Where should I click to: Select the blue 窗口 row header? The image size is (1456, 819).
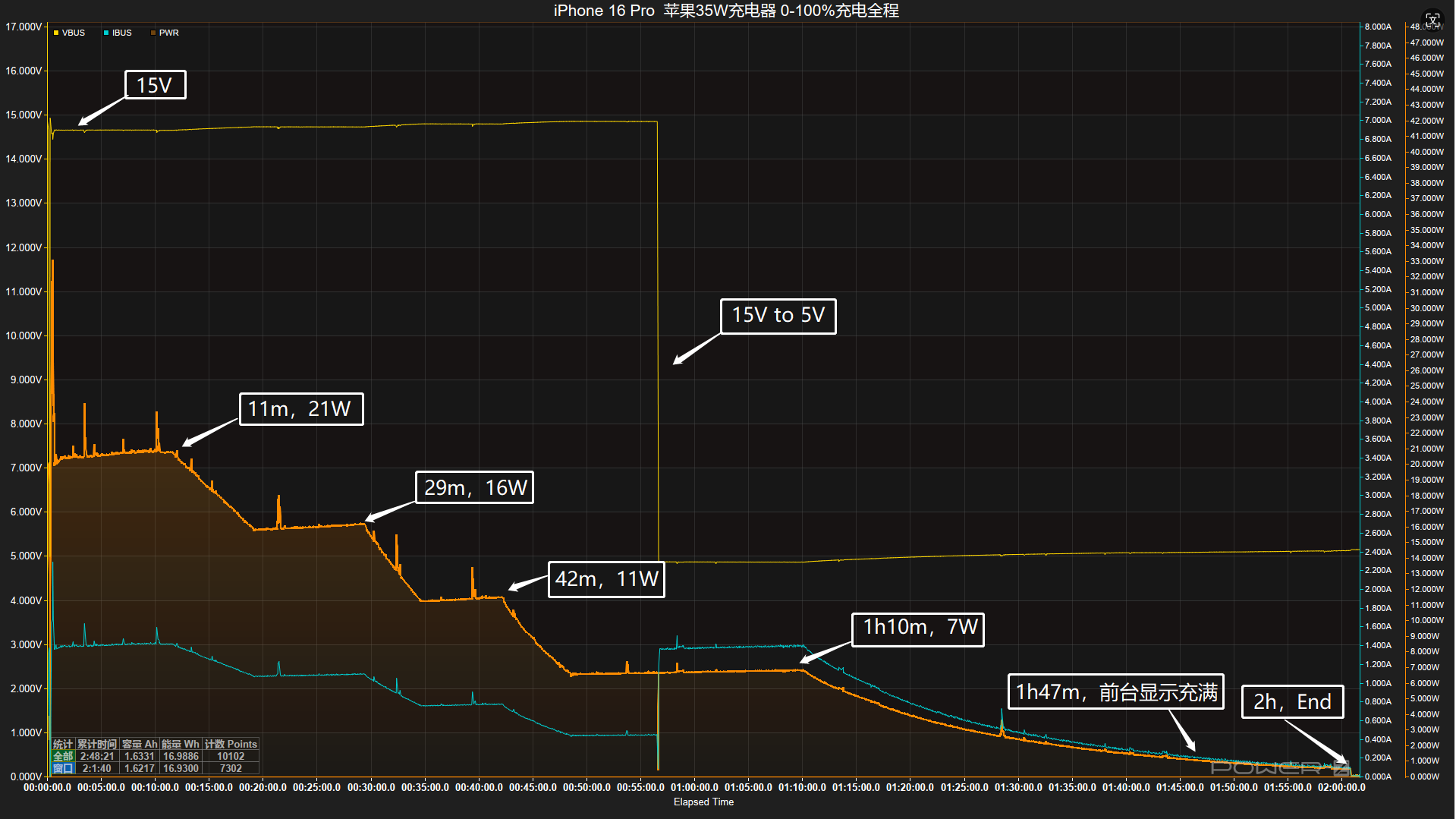tap(63, 768)
